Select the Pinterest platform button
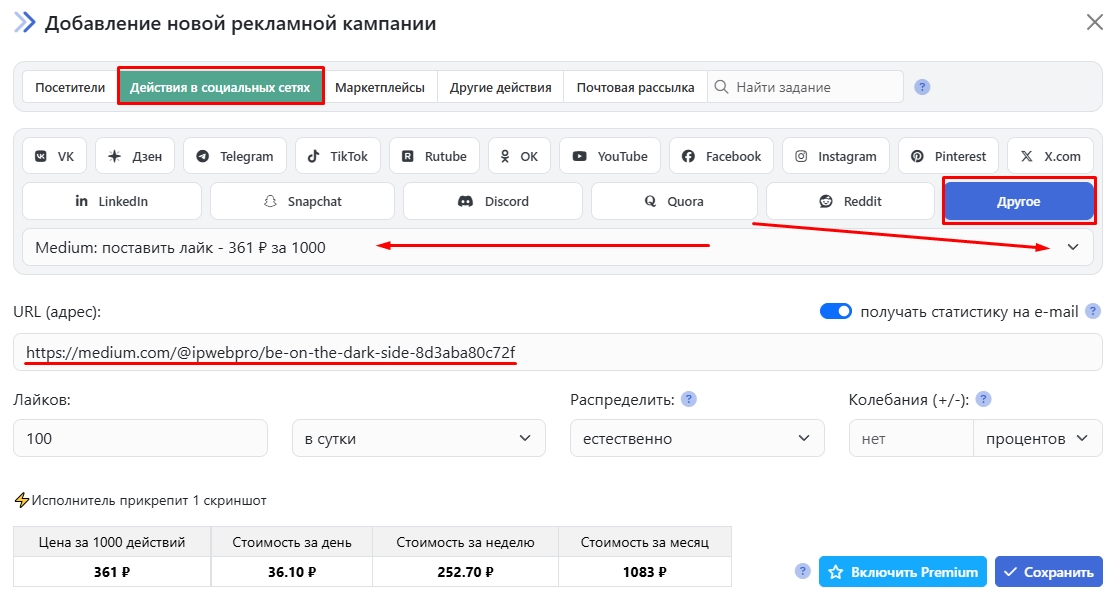Image resolution: width=1118 pixels, height=596 pixels. 948,156
